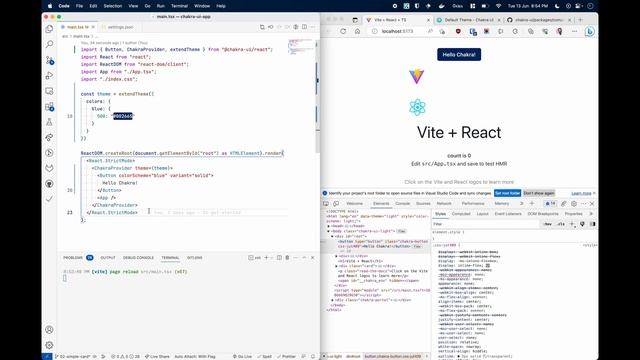Collapse the div id root node
Viewport: 640px width, 360px height.
coord(332,236)
